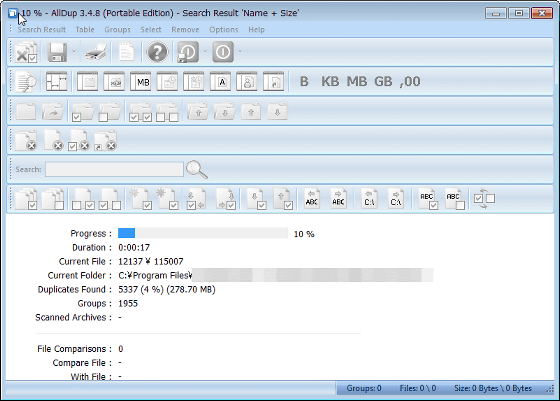The height and width of the screenshot is (401, 560).
Task: Click the select all files icon
Action: [26, 199]
